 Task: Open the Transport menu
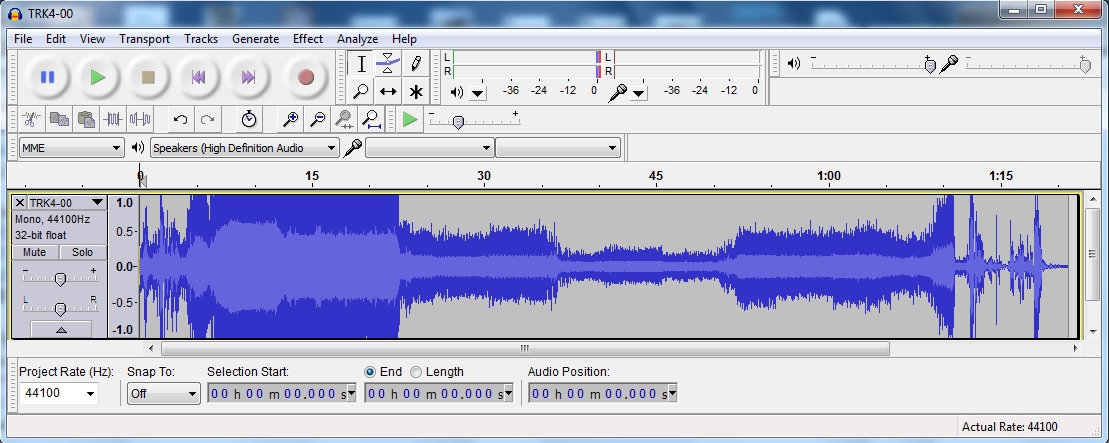144,39
